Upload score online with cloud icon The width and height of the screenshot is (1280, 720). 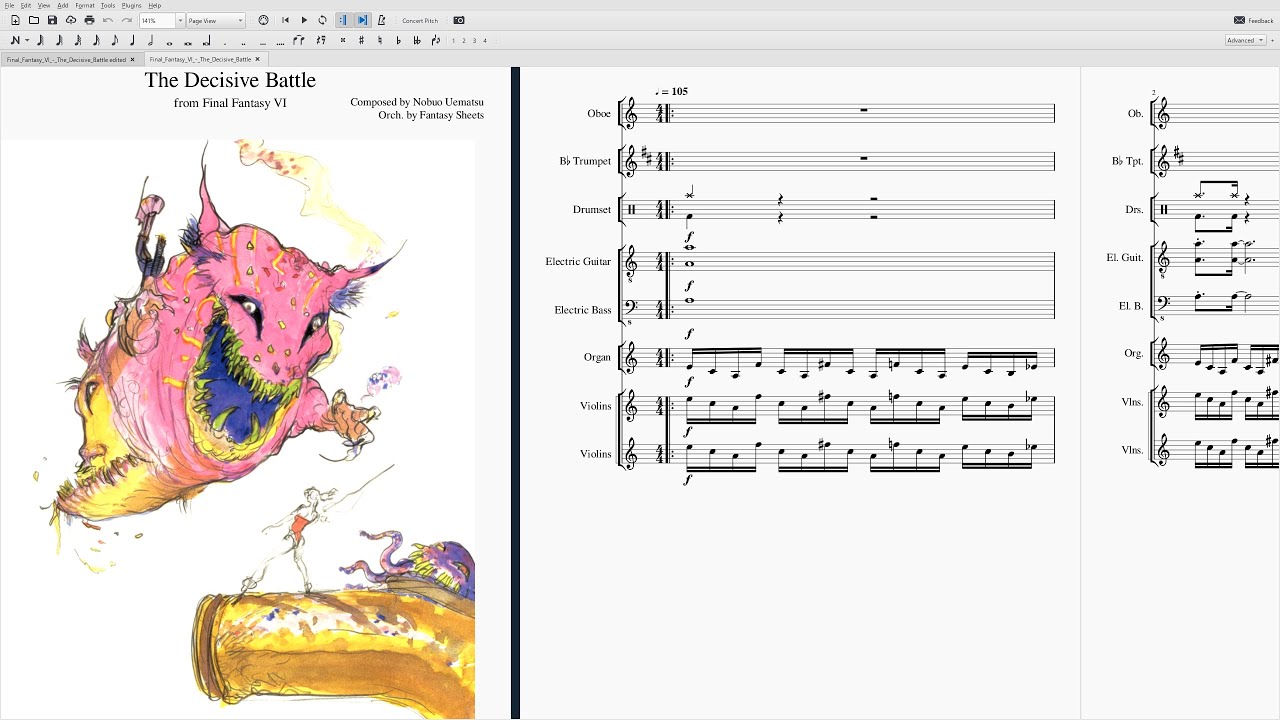coord(71,20)
